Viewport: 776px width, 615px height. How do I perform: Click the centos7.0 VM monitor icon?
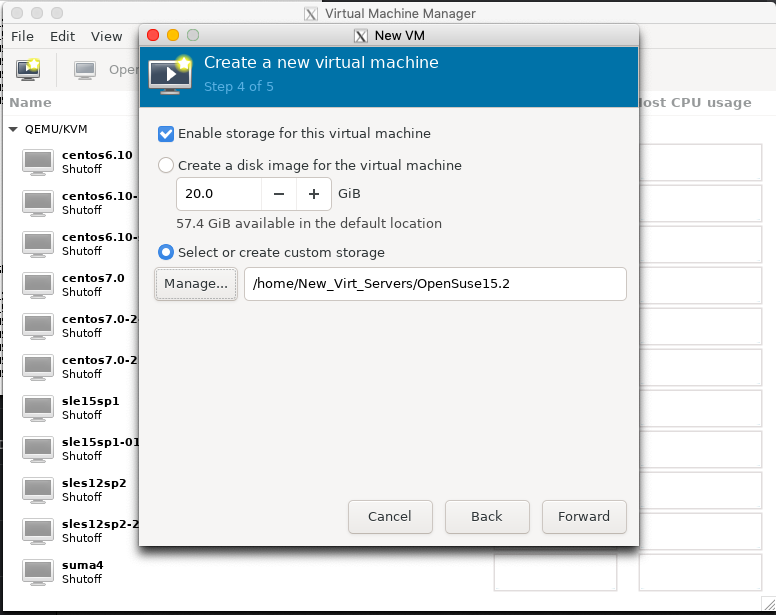point(38,285)
